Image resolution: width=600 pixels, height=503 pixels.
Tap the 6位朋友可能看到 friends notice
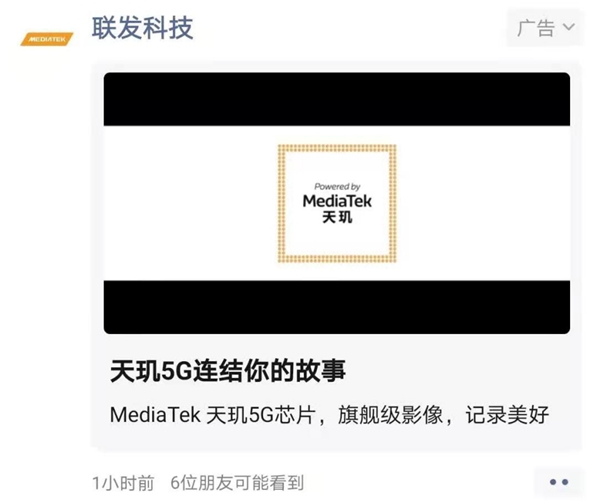(x=237, y=483)
